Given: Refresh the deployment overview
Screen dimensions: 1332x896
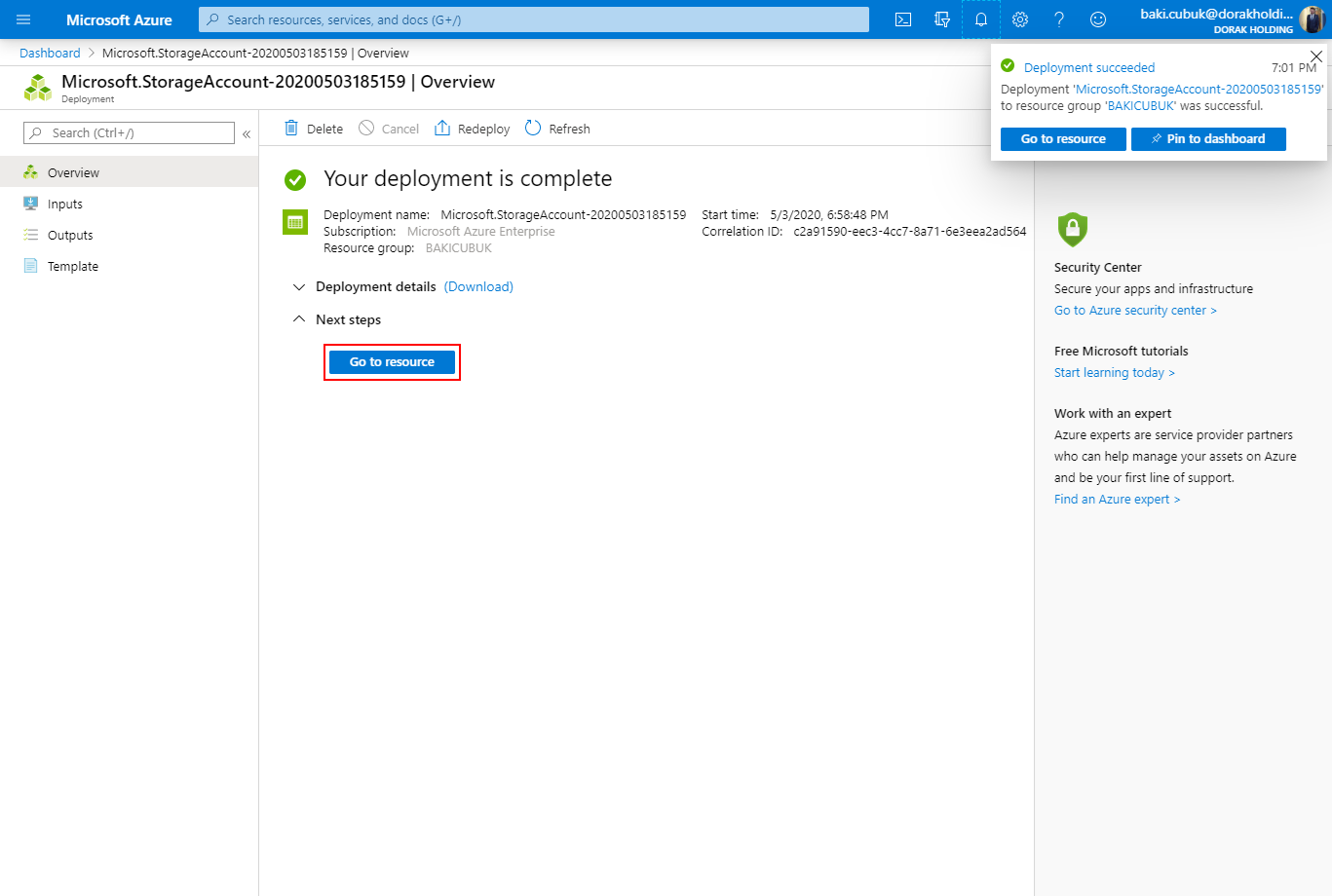Looking at the screenshot, I should tap(557, 129).
